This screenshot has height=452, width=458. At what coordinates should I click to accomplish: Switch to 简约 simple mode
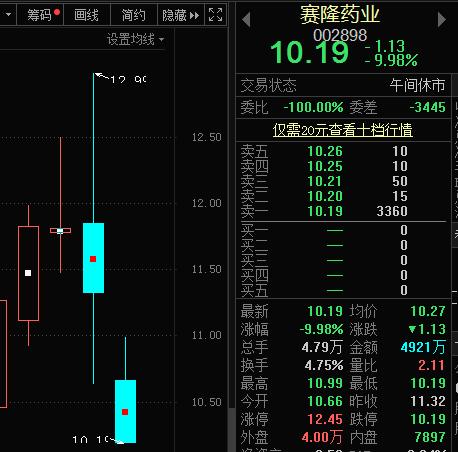pos(134,15)
